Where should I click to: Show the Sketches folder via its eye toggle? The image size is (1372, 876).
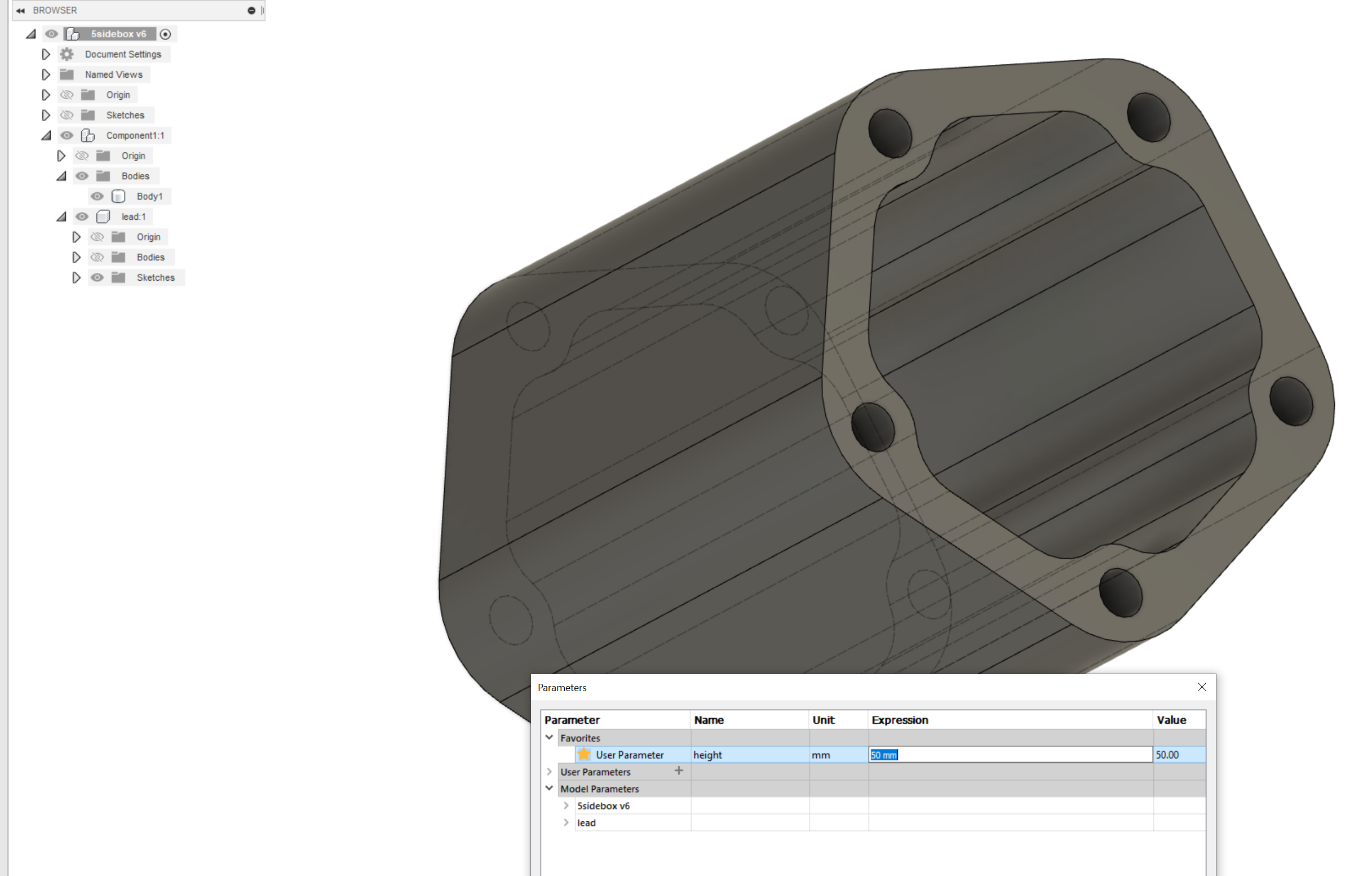67,114
